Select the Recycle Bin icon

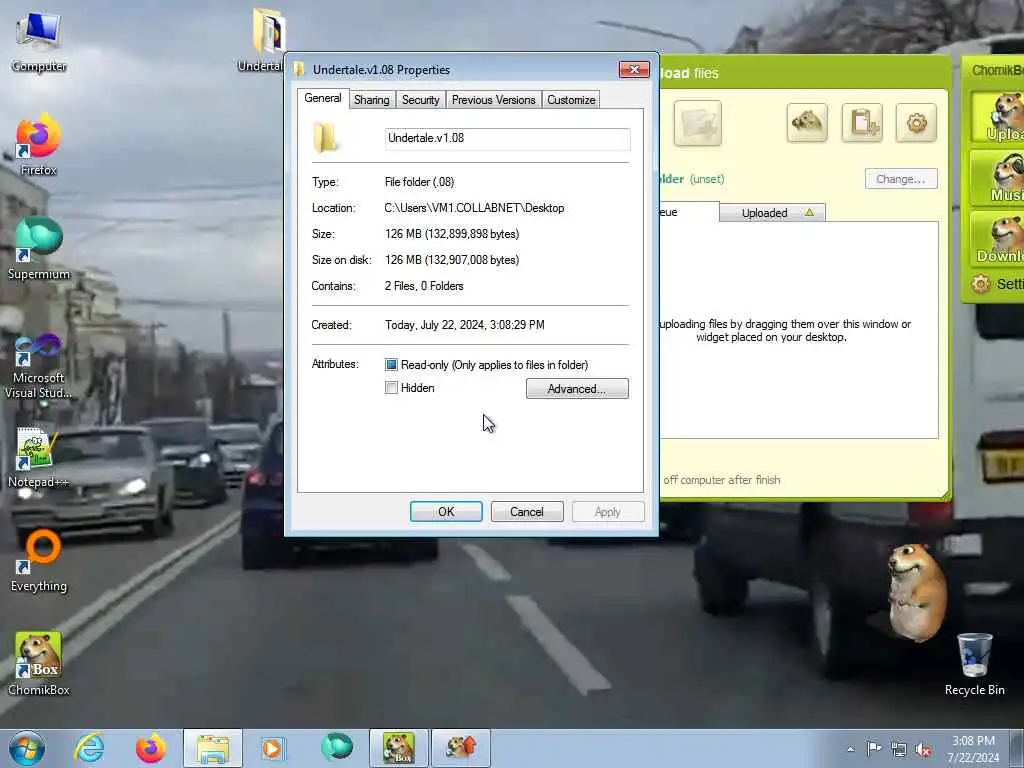974,664
